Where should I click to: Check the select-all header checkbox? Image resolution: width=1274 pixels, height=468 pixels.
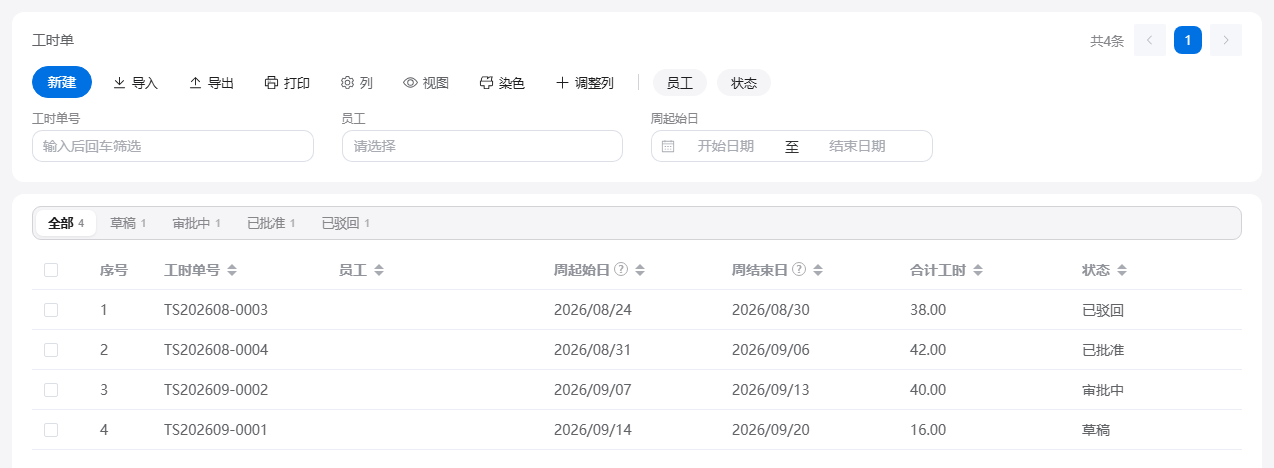51,270
